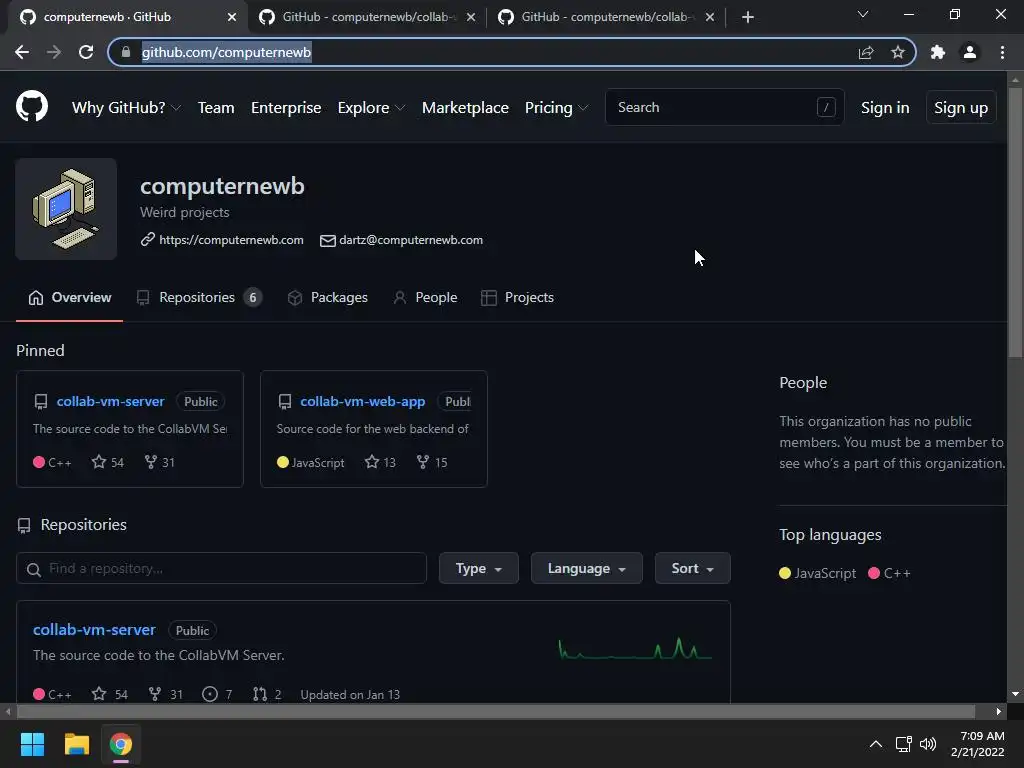Viewport: 1024px width, 768px height.
Task: Open the Windows Start menu
Action: click(32, 744)
